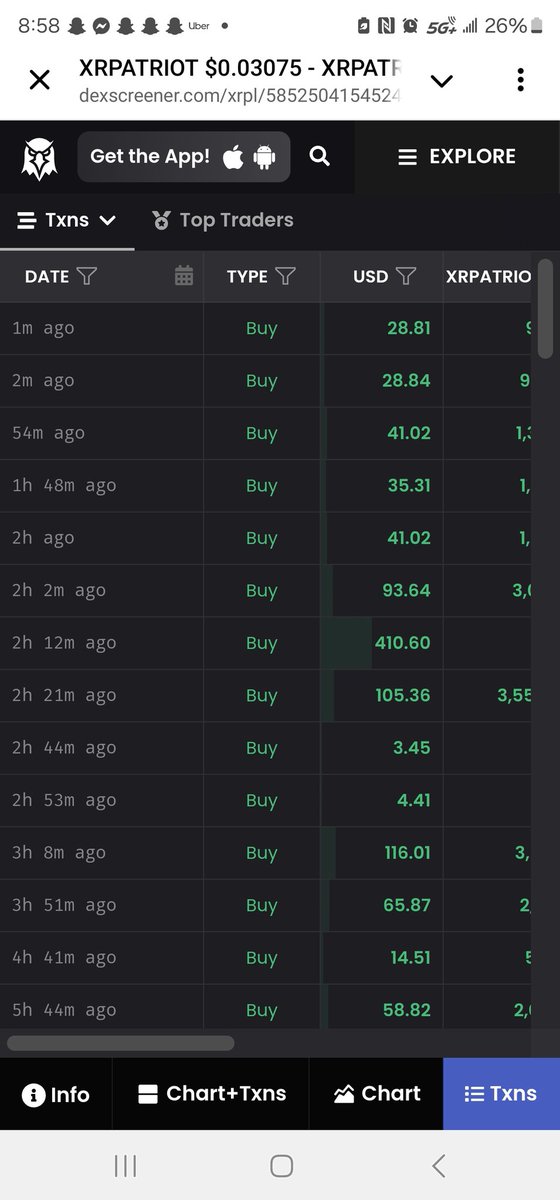Expand the page title chevron

[441, 80]
